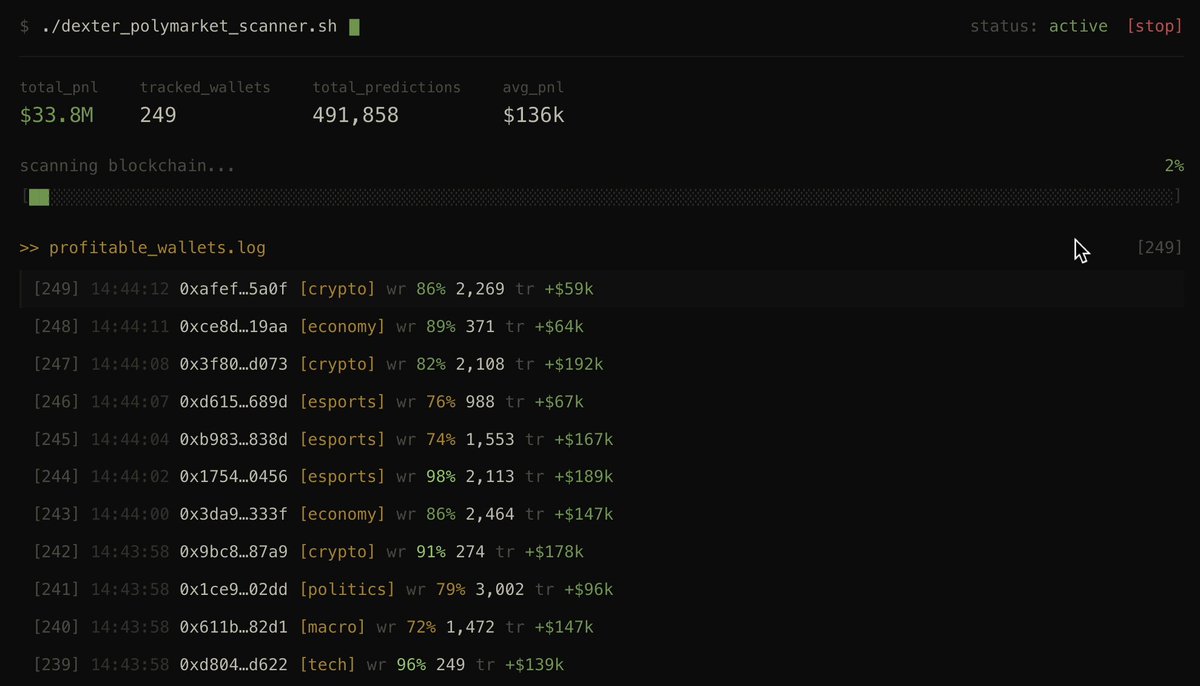Click the [politics] tag in row 241
Screen dimensions: 1200x686
click(346, 590)
